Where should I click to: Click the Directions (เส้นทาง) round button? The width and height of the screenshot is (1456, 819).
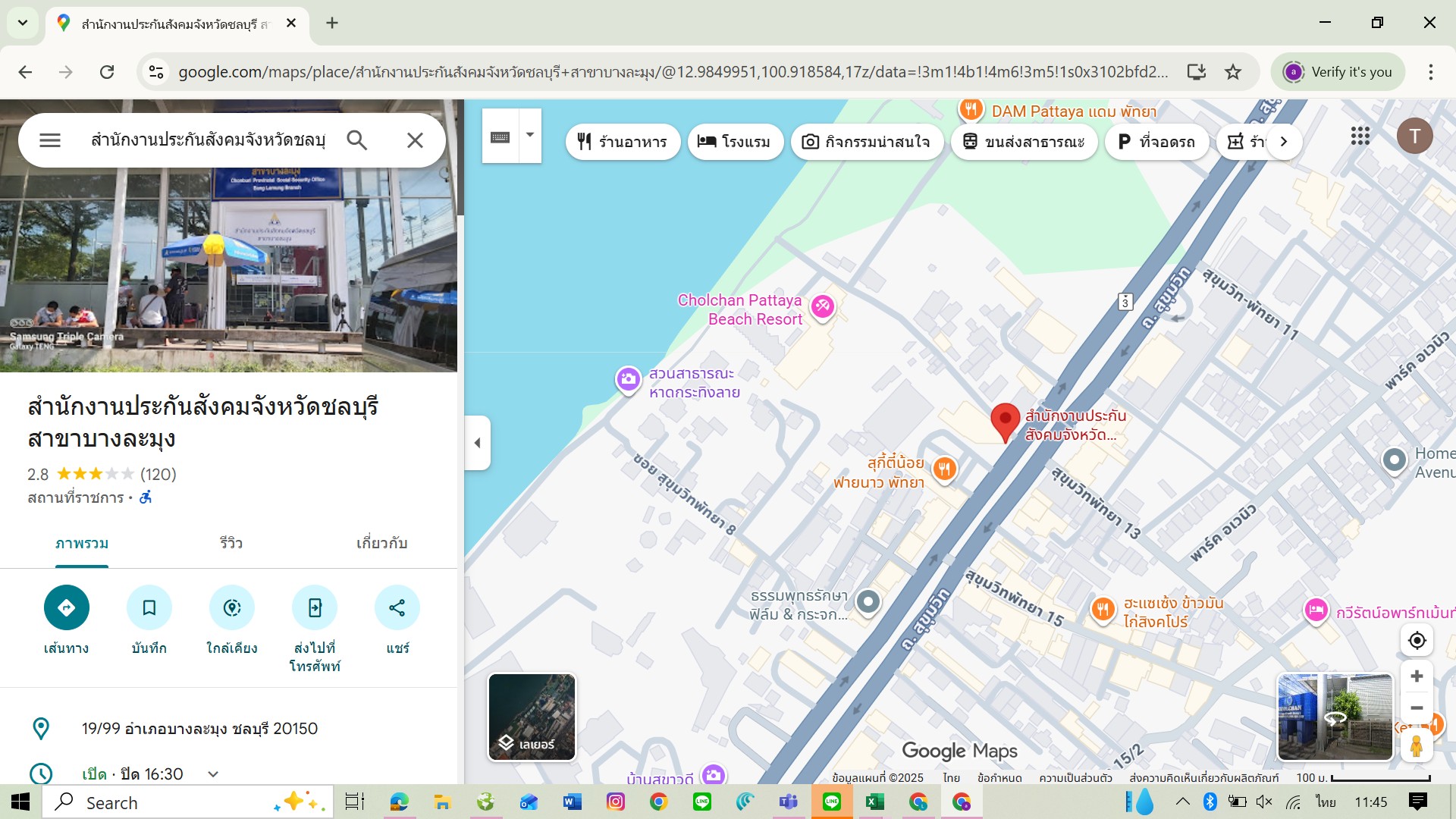pos(67,607)
